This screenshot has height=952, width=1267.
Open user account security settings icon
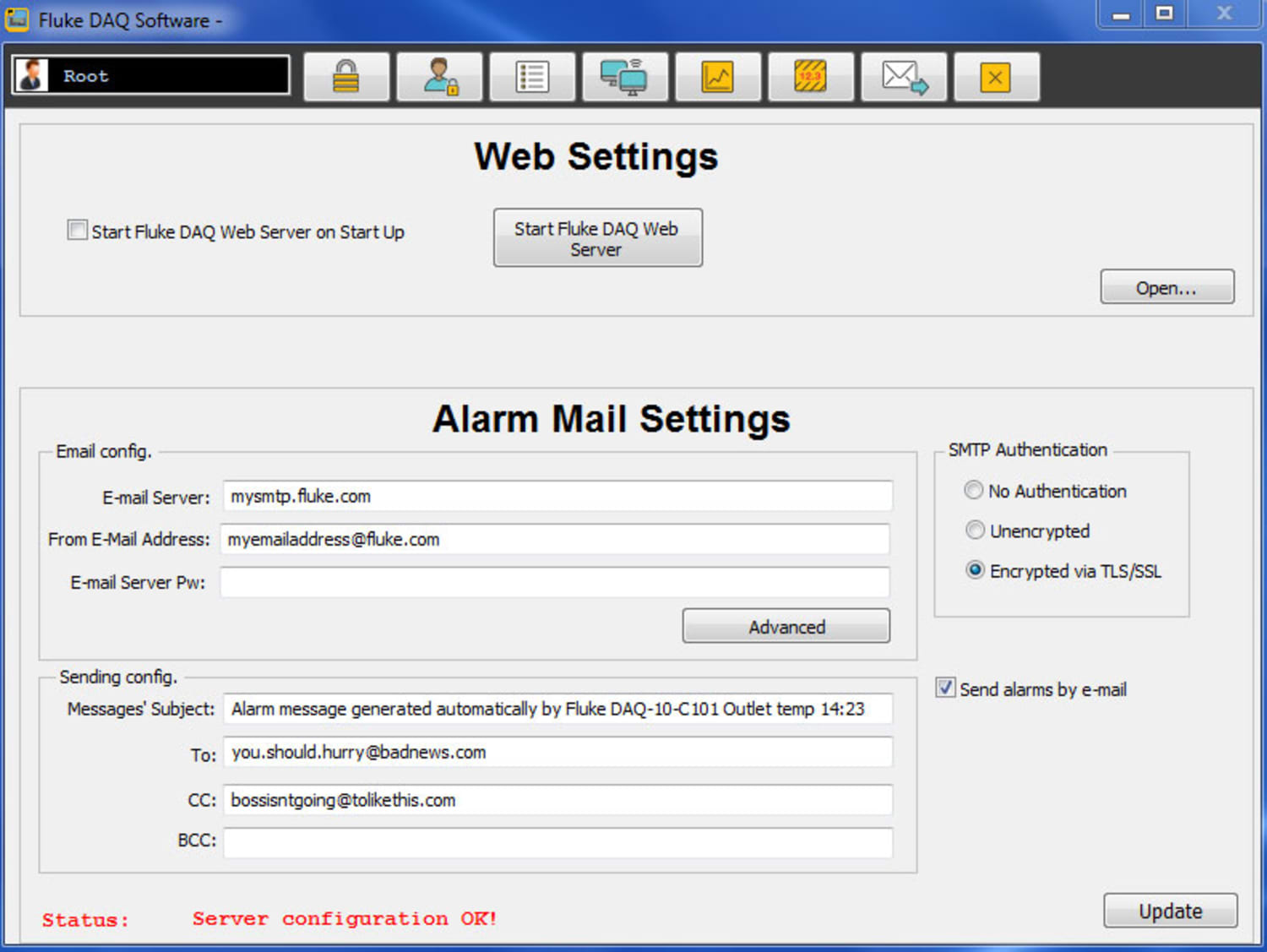[439, 76]
